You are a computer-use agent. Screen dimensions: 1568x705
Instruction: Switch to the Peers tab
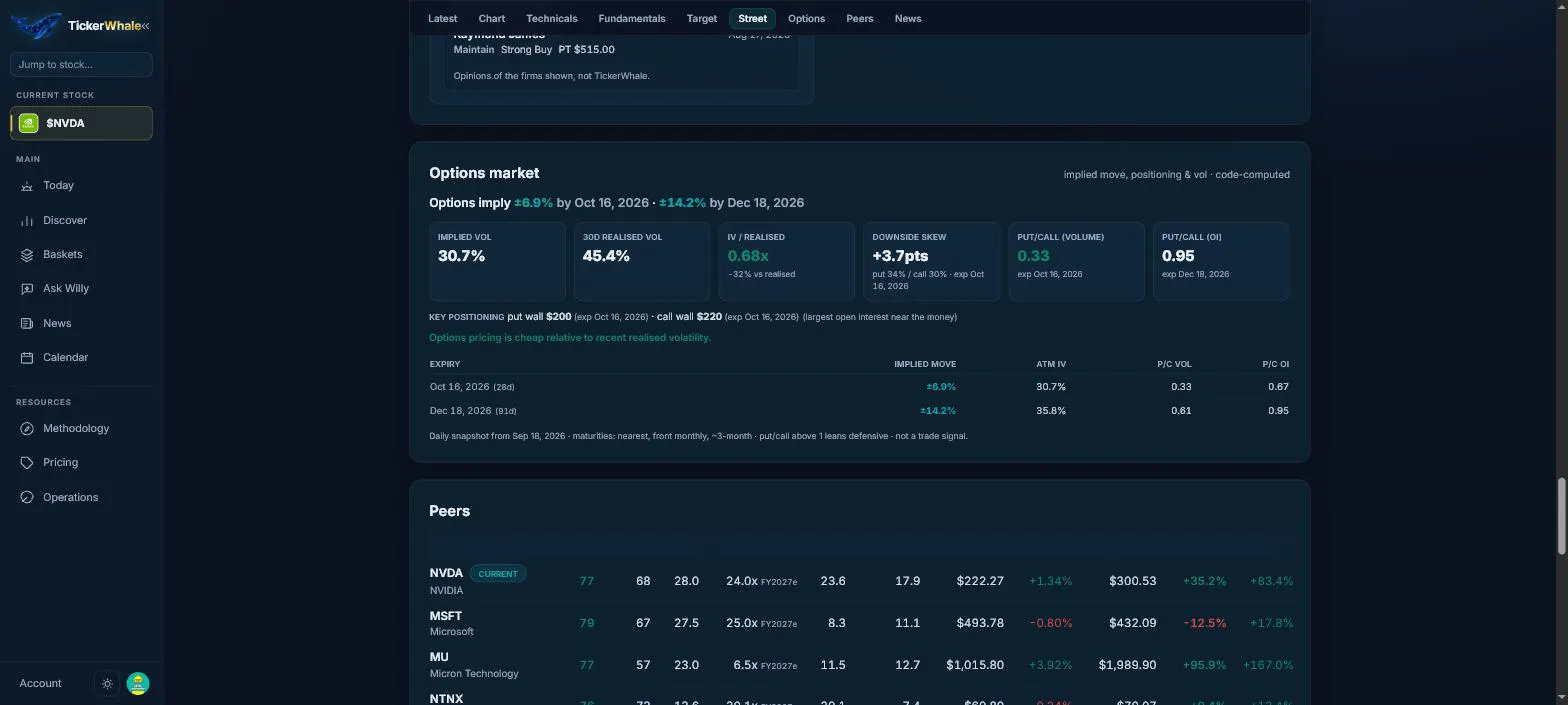(859, 19)
